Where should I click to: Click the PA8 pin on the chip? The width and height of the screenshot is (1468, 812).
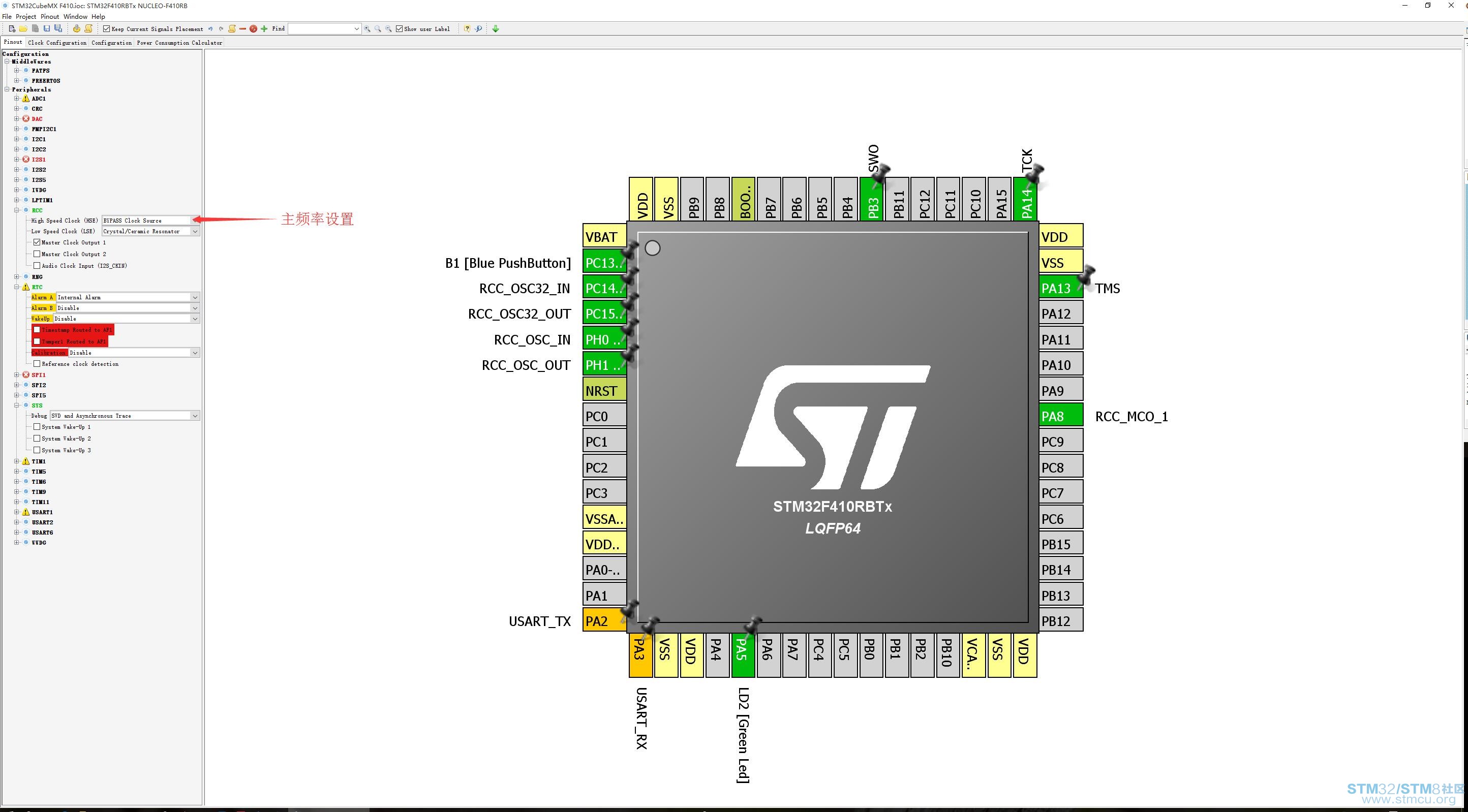(x=1060, y=416)
